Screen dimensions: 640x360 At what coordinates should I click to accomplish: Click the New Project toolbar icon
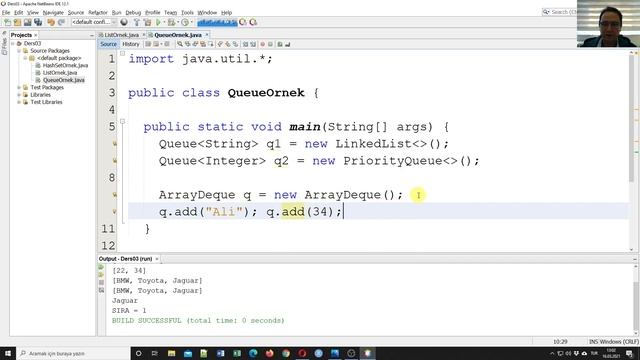point(17,22)
